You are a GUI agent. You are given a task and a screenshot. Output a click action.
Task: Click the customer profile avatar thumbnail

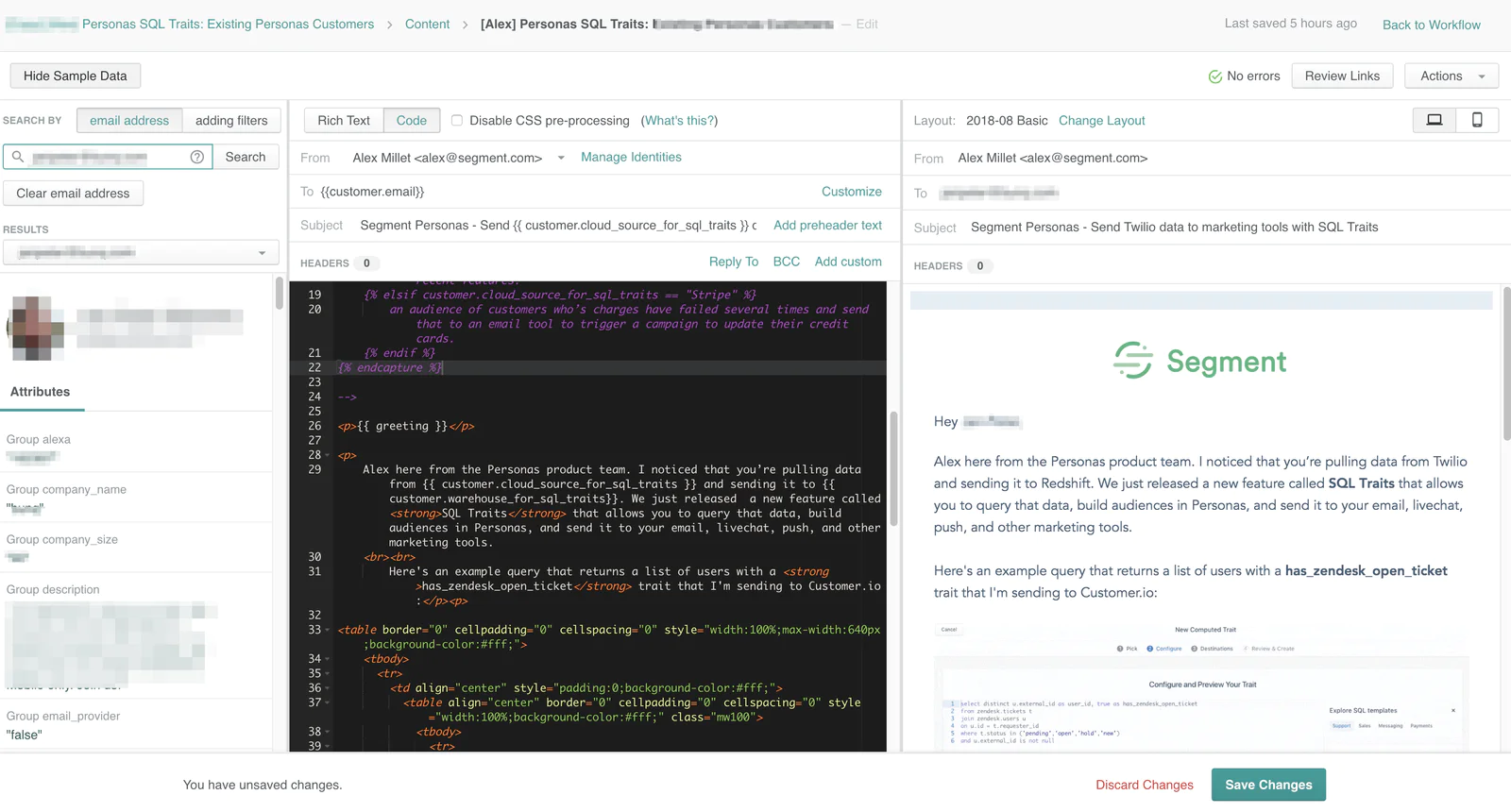point(35,328)
